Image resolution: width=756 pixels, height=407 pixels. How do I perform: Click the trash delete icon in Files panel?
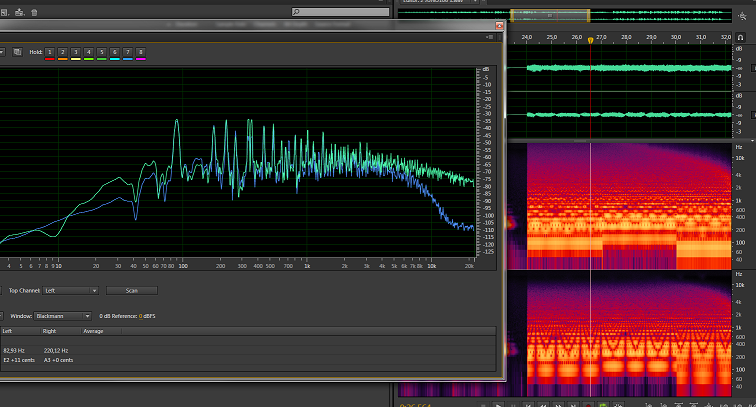[x=35, y=12]
